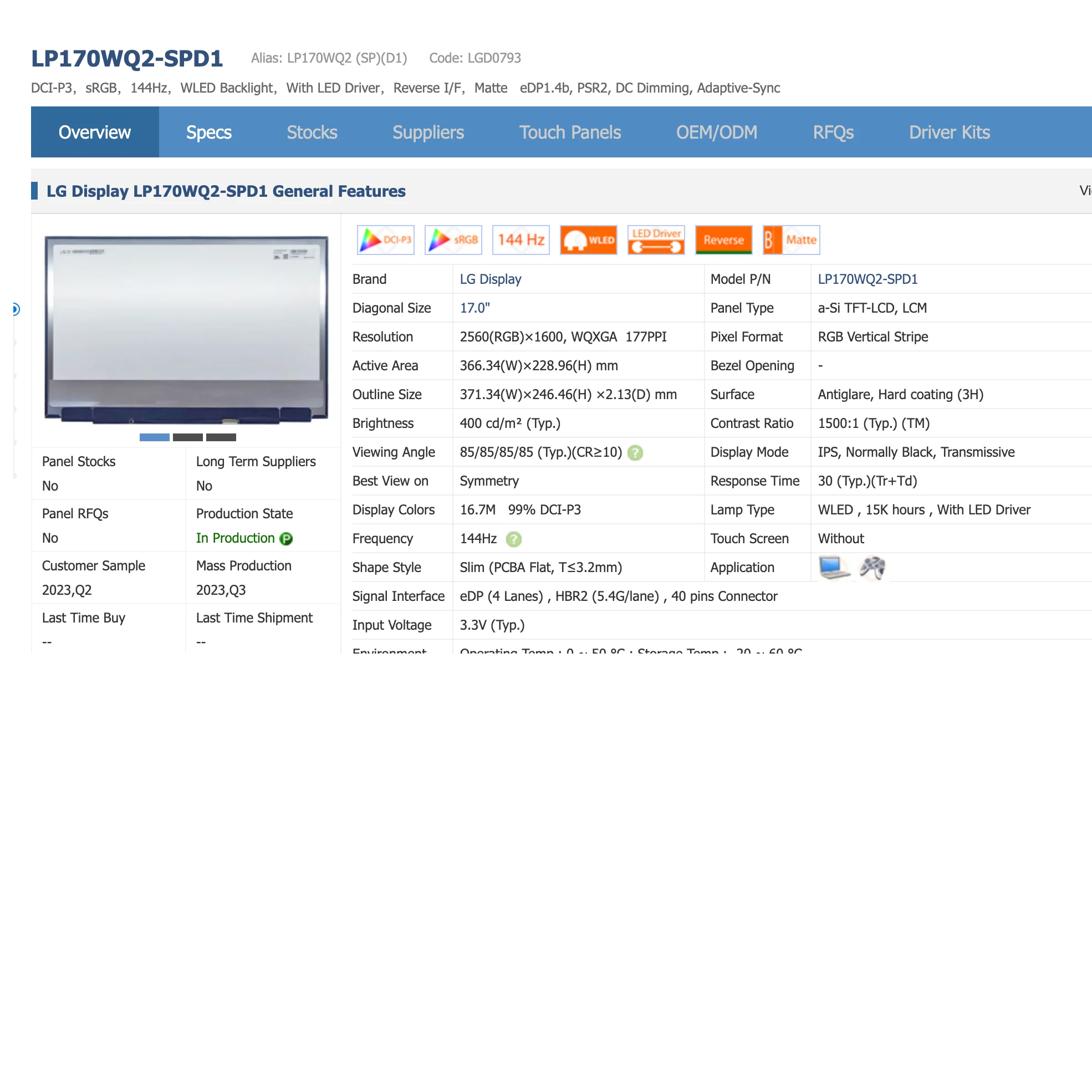Click the Viewing Angle help question icon

635,453
